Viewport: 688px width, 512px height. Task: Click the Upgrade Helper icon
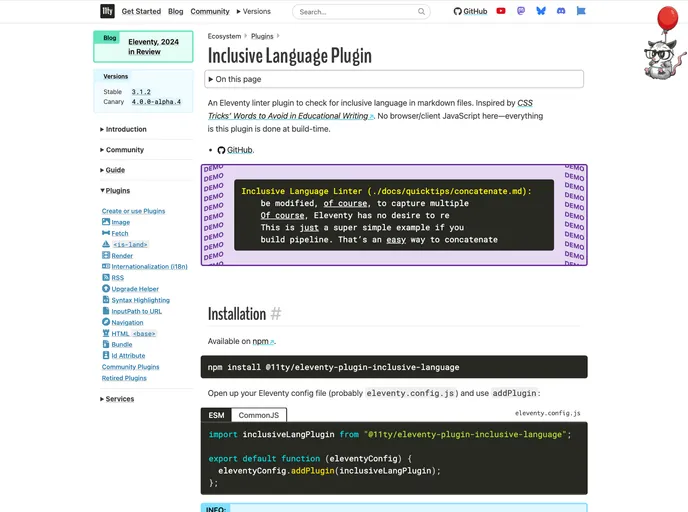106,289
